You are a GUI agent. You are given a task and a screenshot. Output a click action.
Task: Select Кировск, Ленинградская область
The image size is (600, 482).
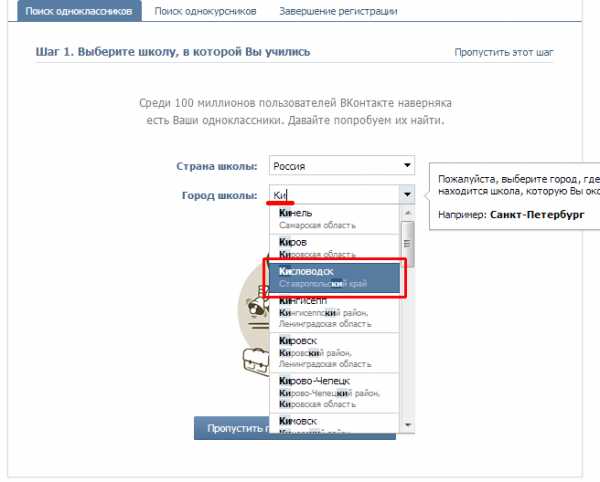[334, 352]
